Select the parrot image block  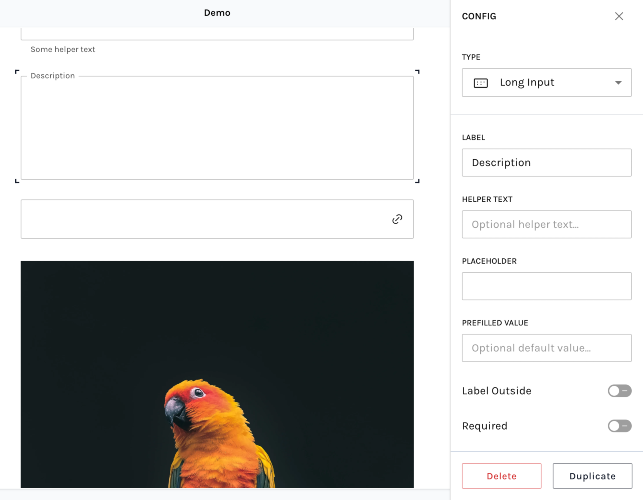[x=217, y=374]
